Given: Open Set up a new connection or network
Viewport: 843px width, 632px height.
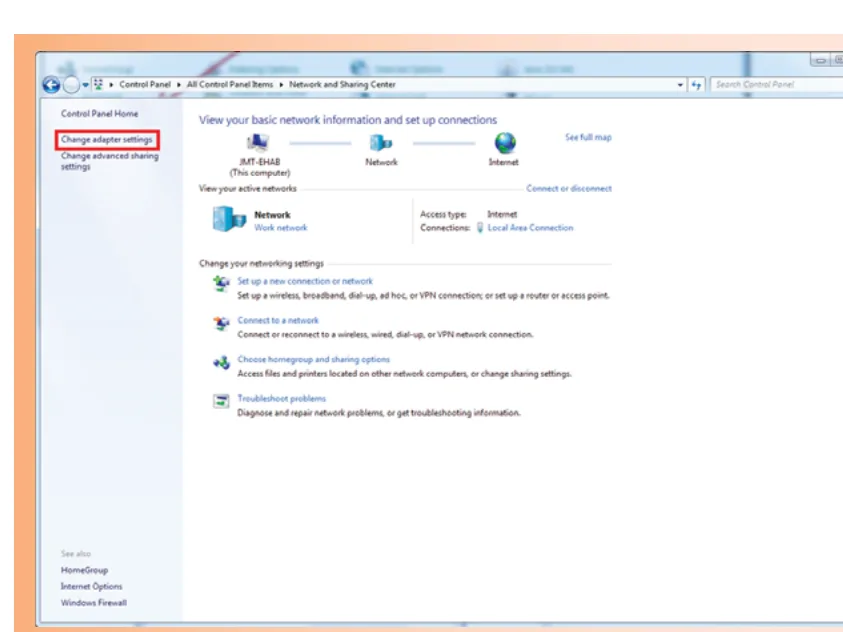Looking at the screenshot, I should 305,281.
